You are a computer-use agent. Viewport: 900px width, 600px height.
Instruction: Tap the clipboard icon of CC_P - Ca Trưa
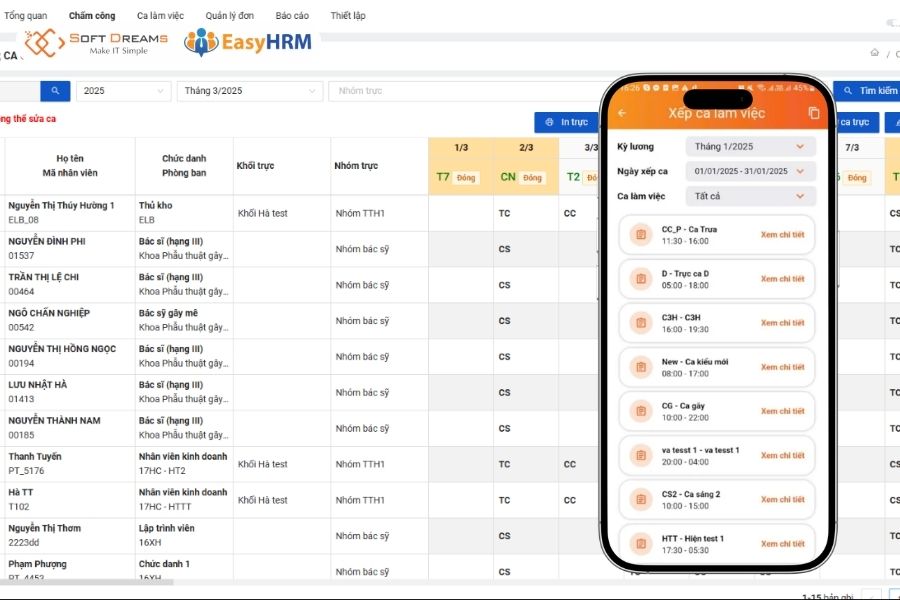point(641,234)
